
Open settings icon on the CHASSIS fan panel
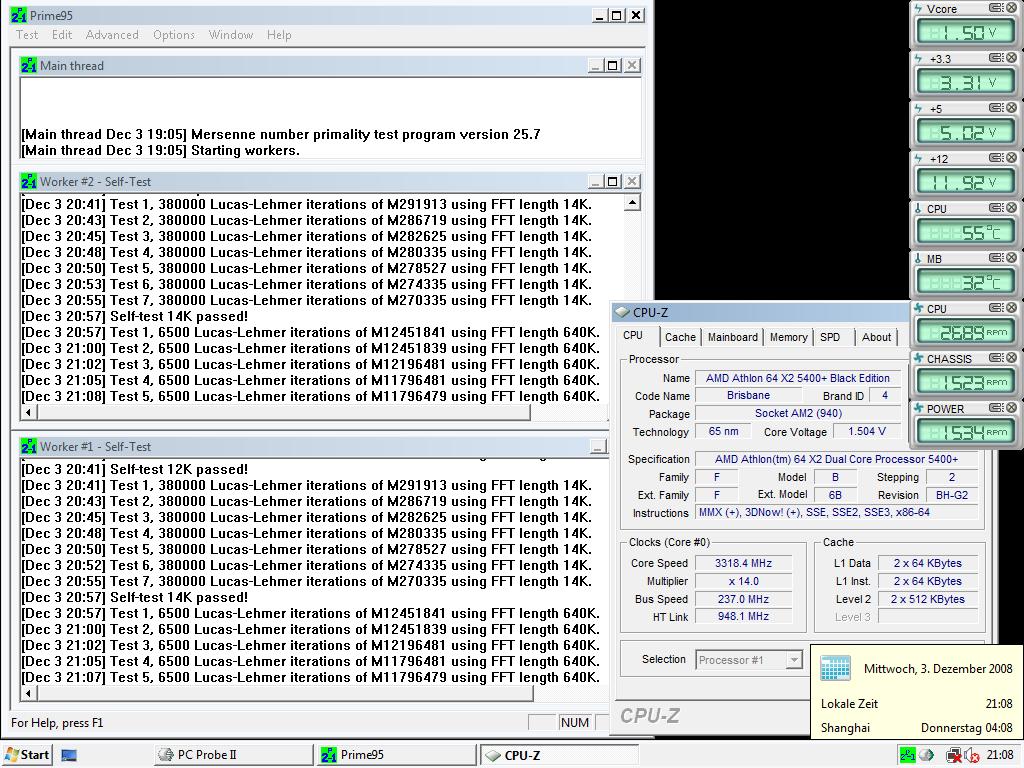click(x=996, y=357)
